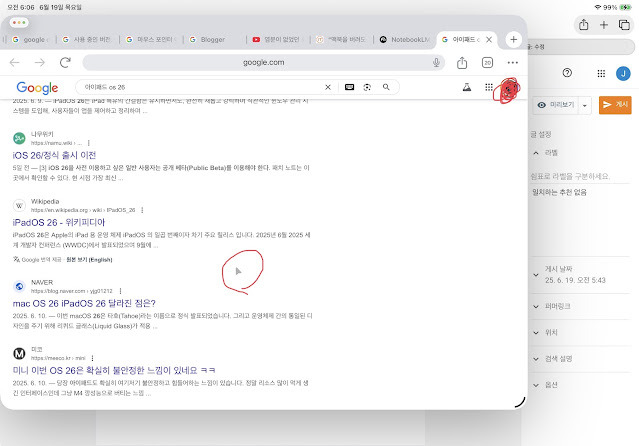This screenshot has height=446, width=639.
Task: Click the google.com address bar
Action: (263, 62)
